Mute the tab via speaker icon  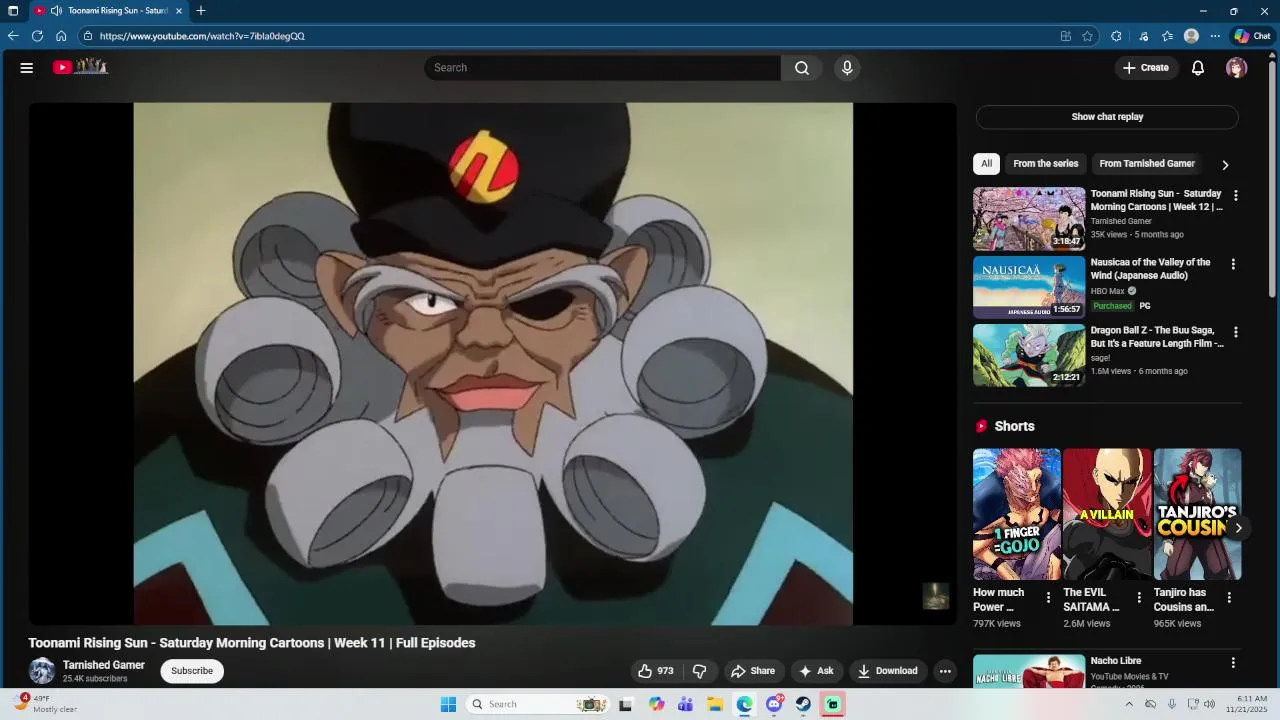[x=57, y=11]
